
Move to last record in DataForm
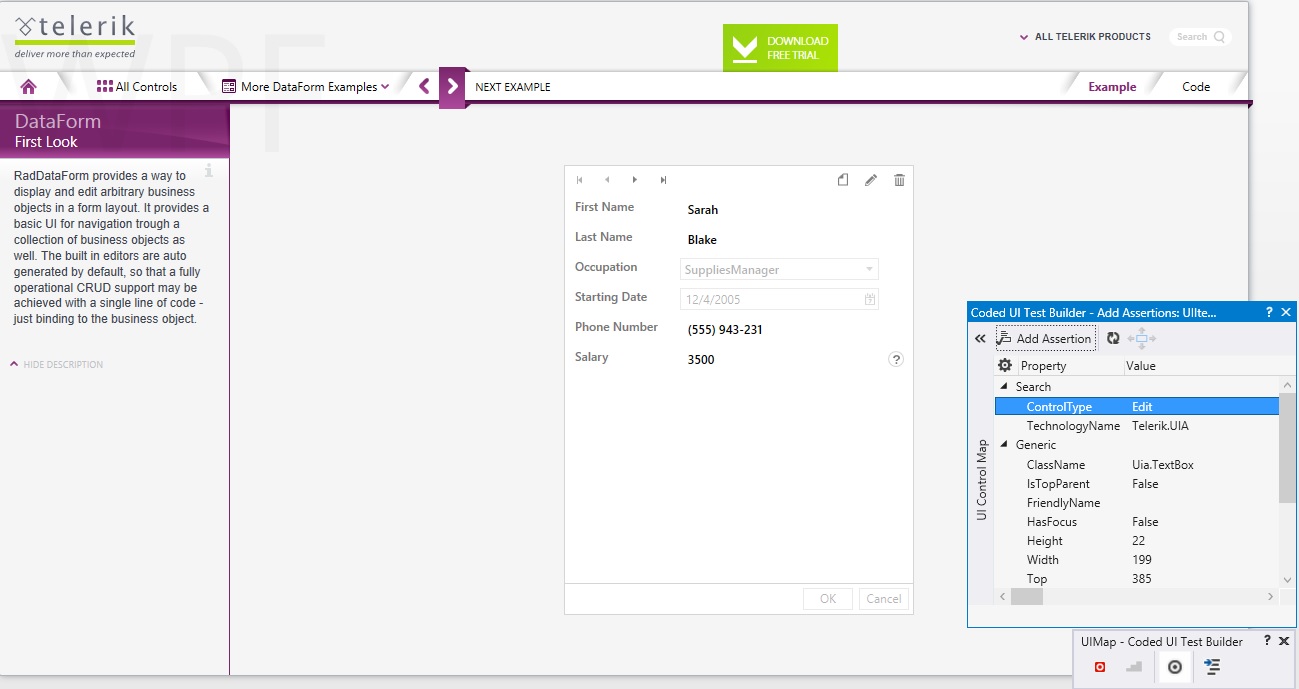point(663,180)
